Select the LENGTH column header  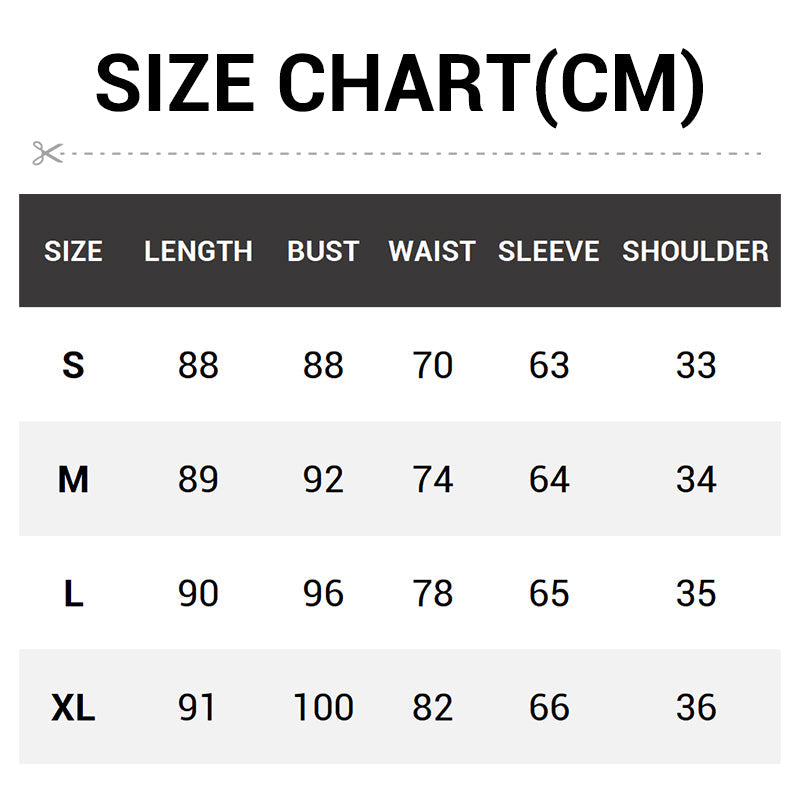coord(198,251)
